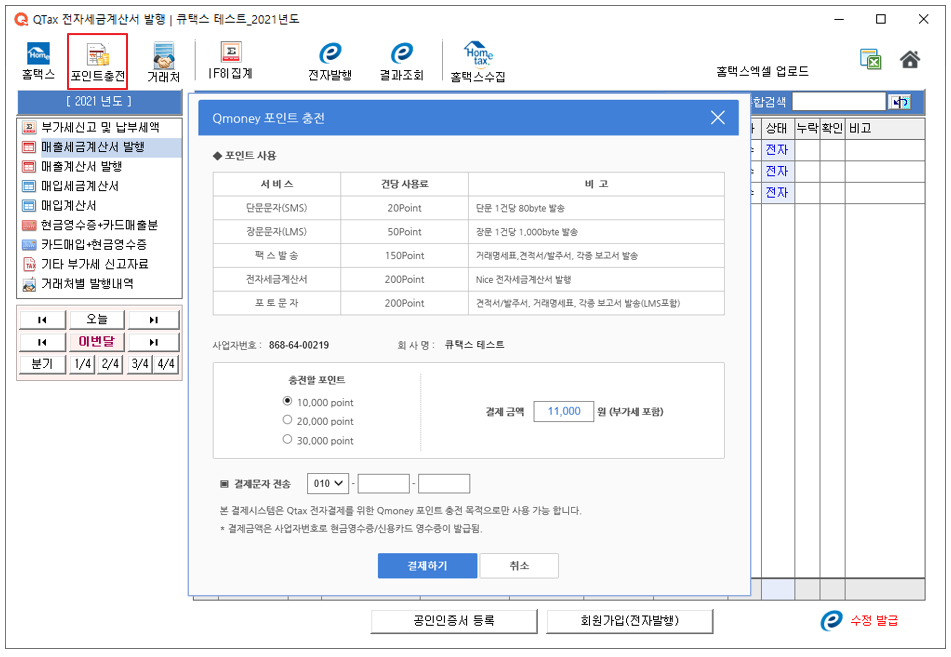Go to next month arrow beside 이번달
The height and width of the screenshot is (657, 951).
[153, 342]
